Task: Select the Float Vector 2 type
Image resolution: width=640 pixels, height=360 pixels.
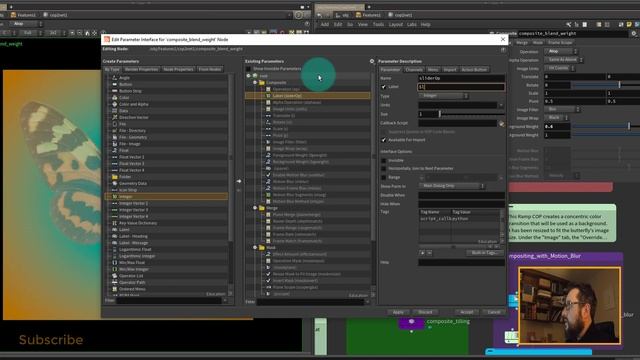Action: 131,157
